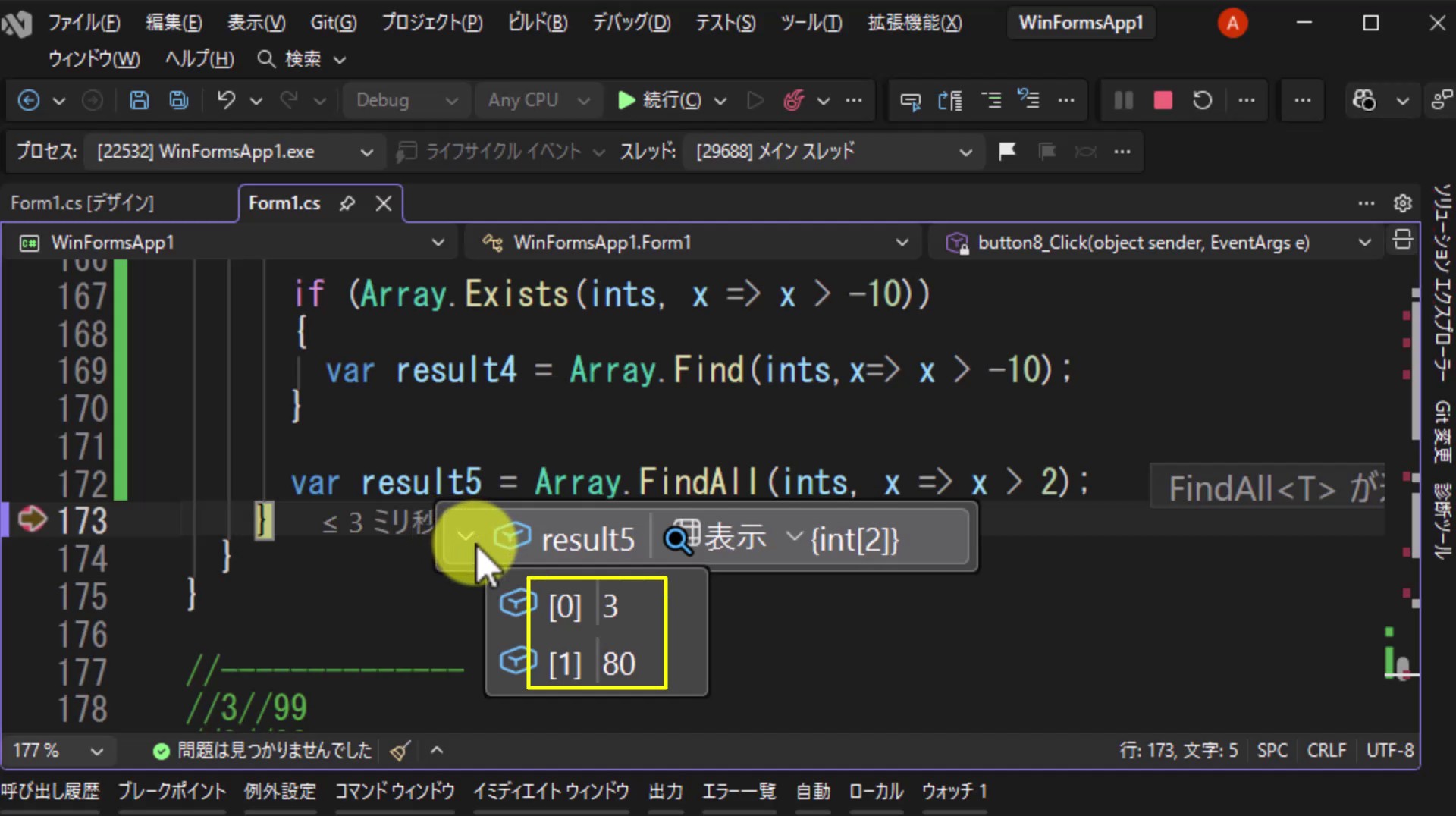The image size is (1456, 816).
Task: Select the [0] array element row
Action: pos(596,606)
